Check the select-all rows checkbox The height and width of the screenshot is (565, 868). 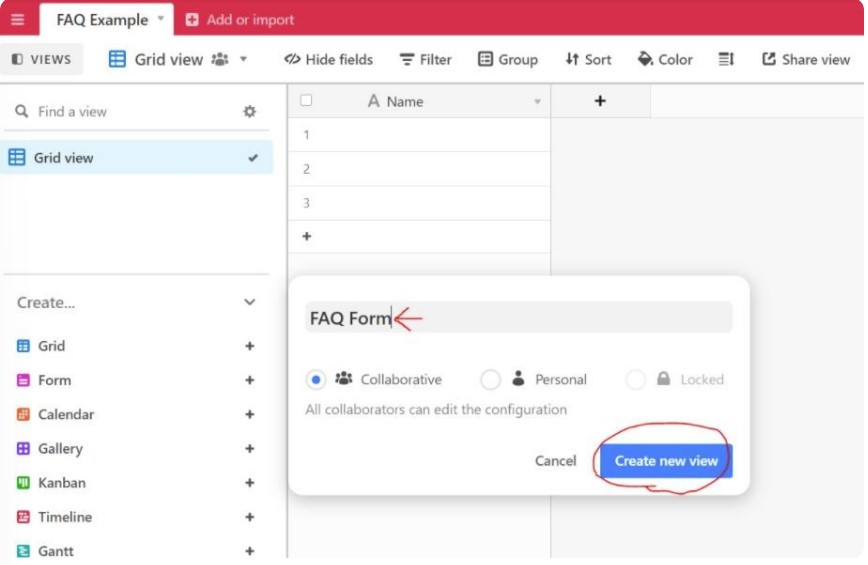click(x=306, y=101)
